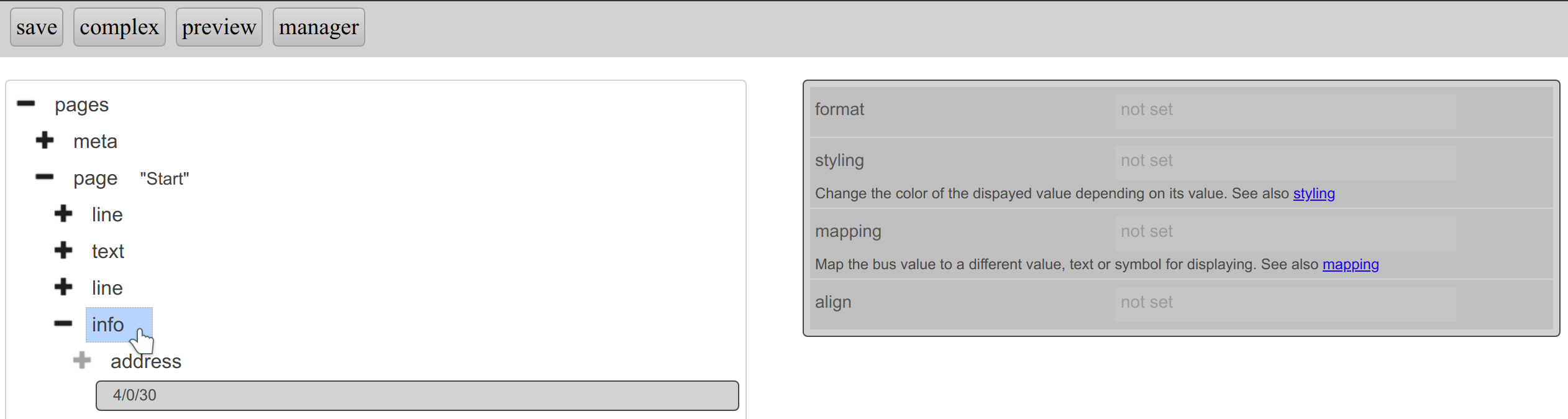Collapse the info node
The height and width of the screenshot is (419, 1568).
63,324
